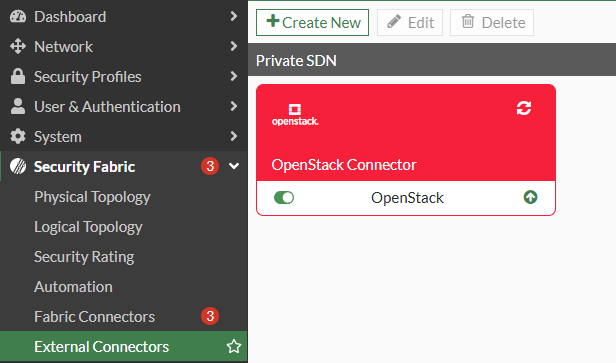Click the Delete button
This screenshot has height=363, width=616.
(492, 22)
